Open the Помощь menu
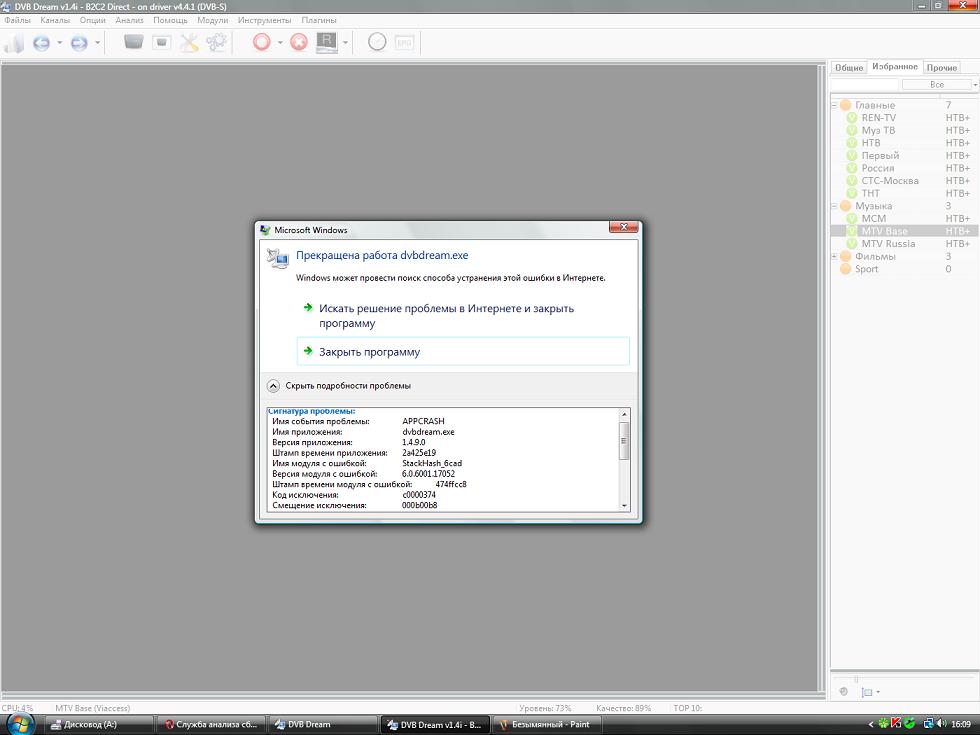This screenshot has width=980, height=735. [170, 20]
